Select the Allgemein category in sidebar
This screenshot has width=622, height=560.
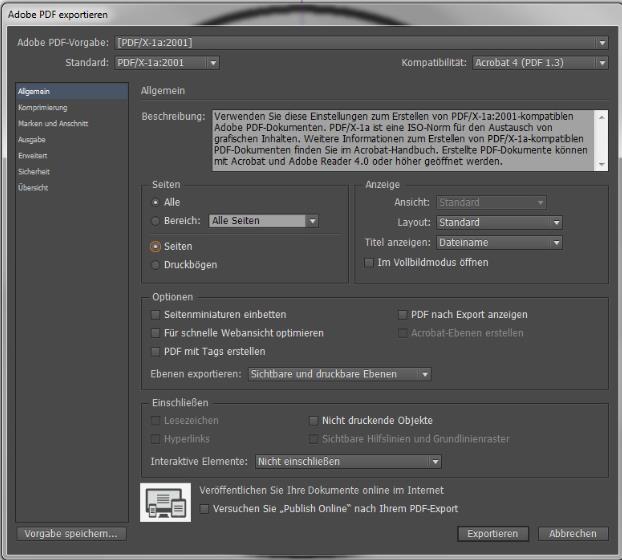pyautogui.click(x=72, y=92)
